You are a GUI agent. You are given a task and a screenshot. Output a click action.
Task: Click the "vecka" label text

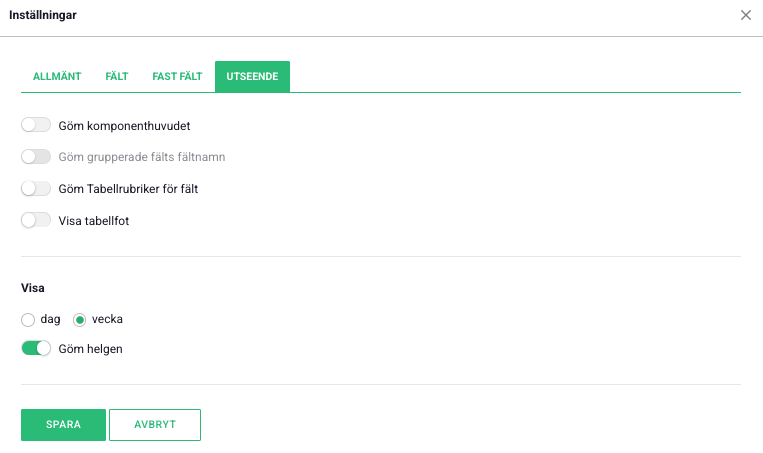click(108, 319)
